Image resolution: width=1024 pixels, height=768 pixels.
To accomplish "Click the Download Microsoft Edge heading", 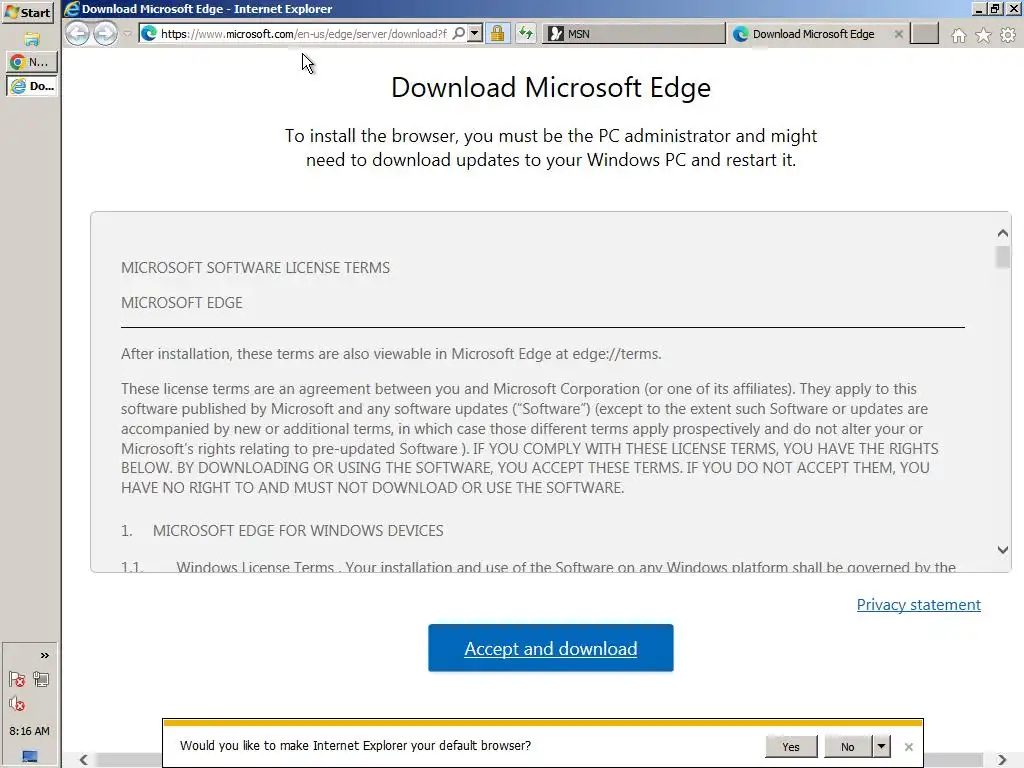I will [x=551, y=88].
